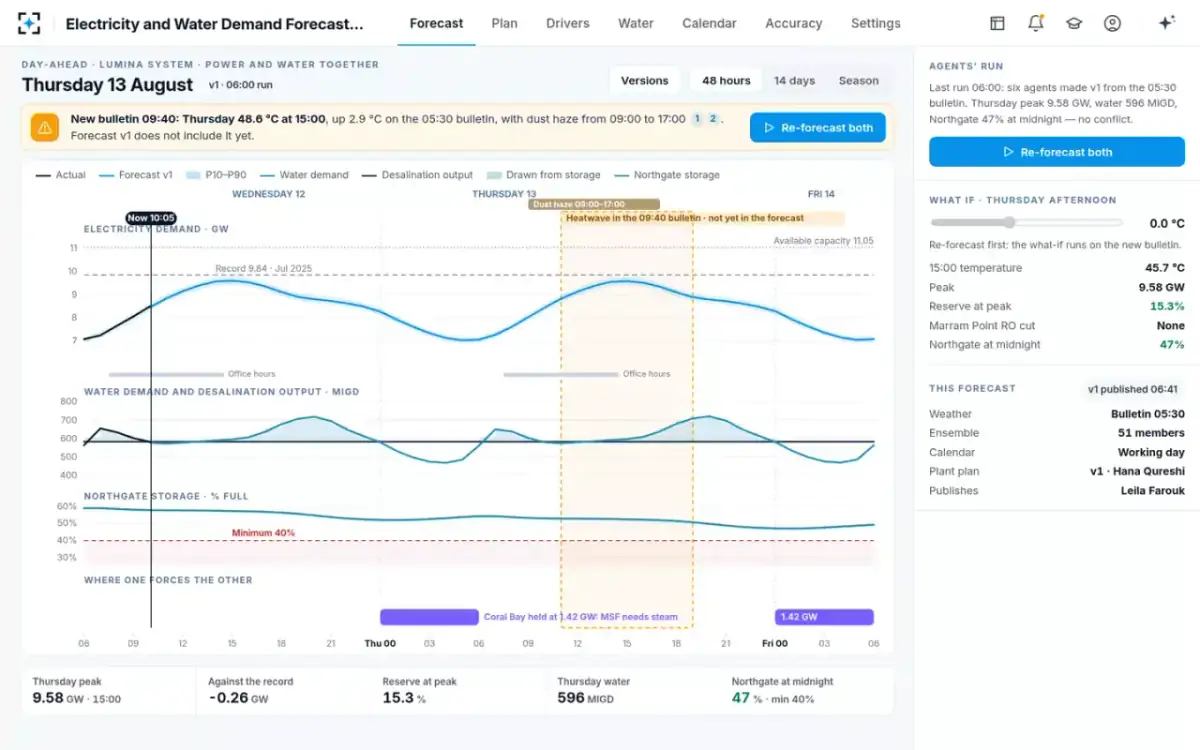Click the v1 · Hana Qureshi plant plan
The height and width of the screenshot is (750, 1200).
pyautogui.click(x=1137, y=471)
